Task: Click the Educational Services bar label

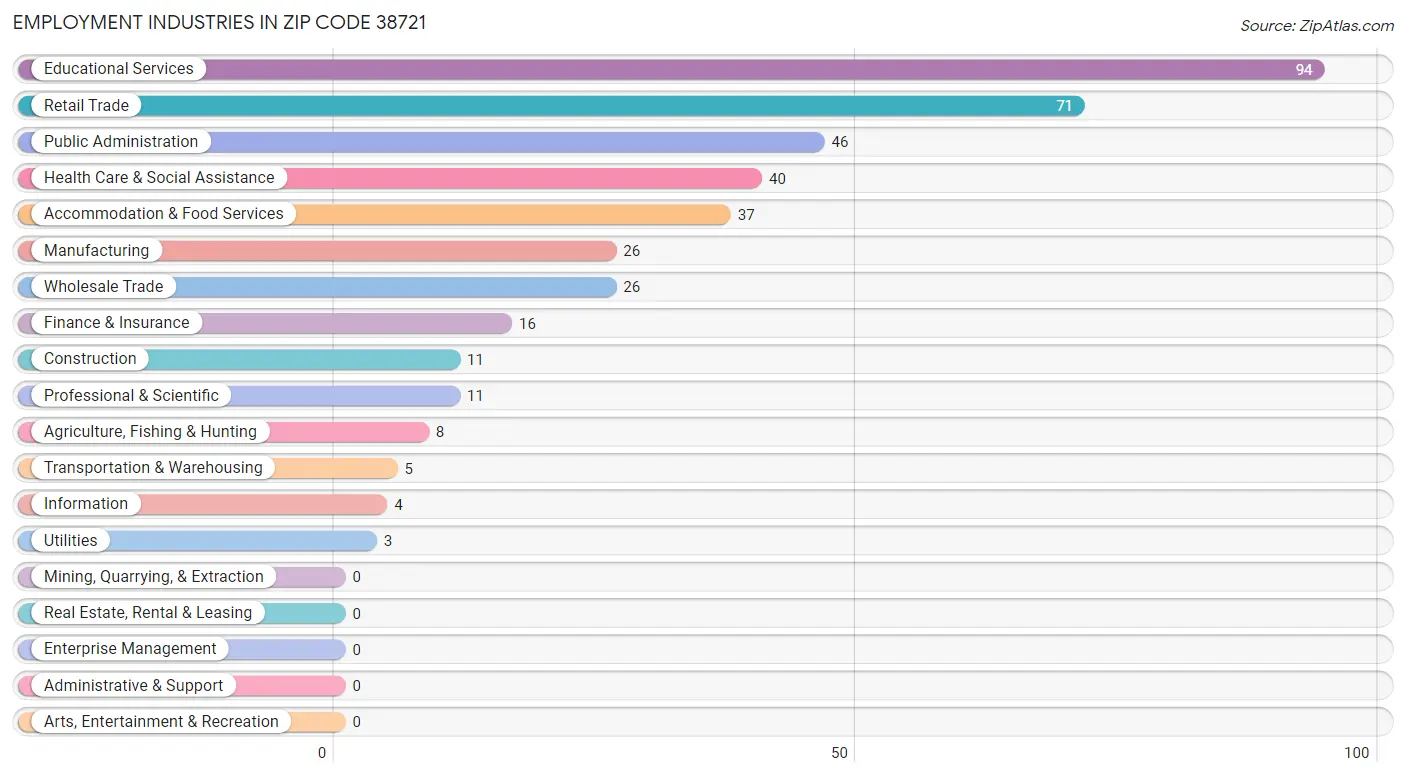Action: pyautogui.click(x=119, y=69)
